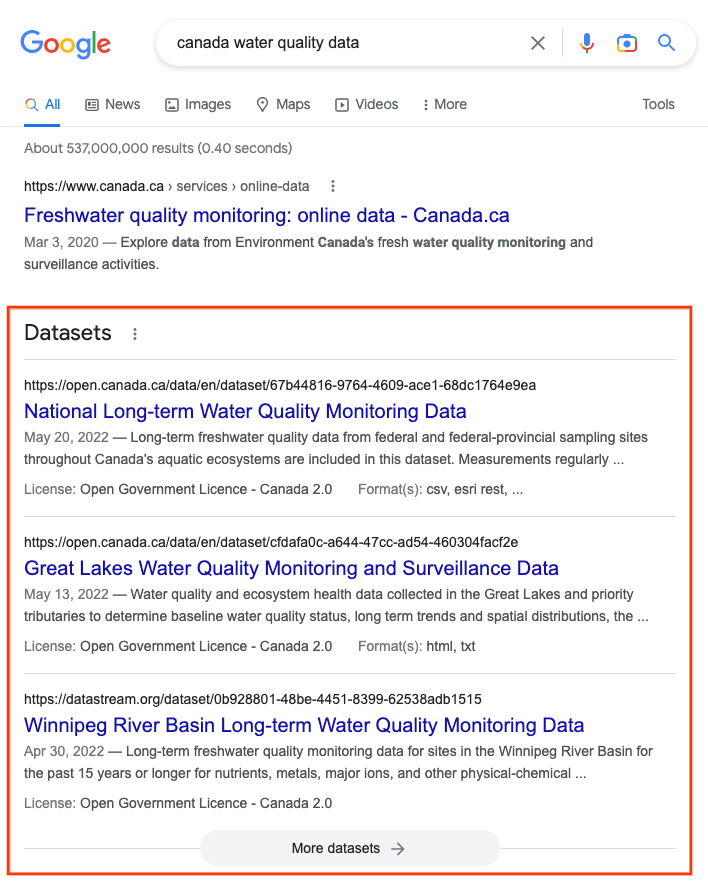Start voice search with the microphone icon

(x=587, y=43)
